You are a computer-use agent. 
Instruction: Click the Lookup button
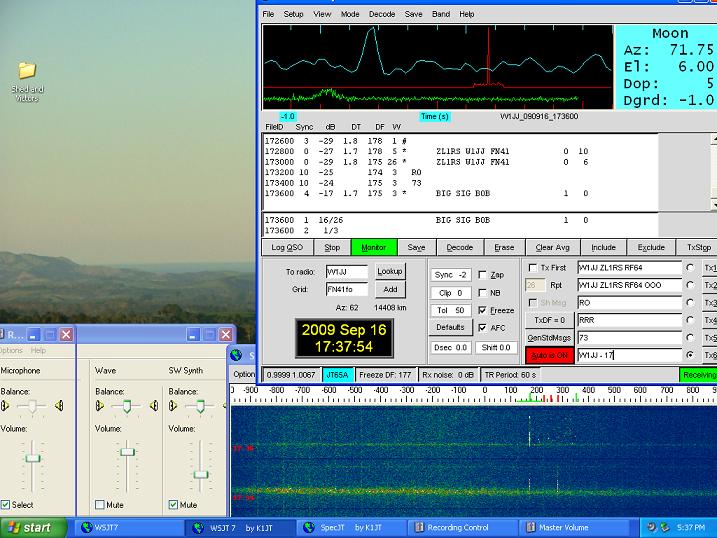click(390, 271)
